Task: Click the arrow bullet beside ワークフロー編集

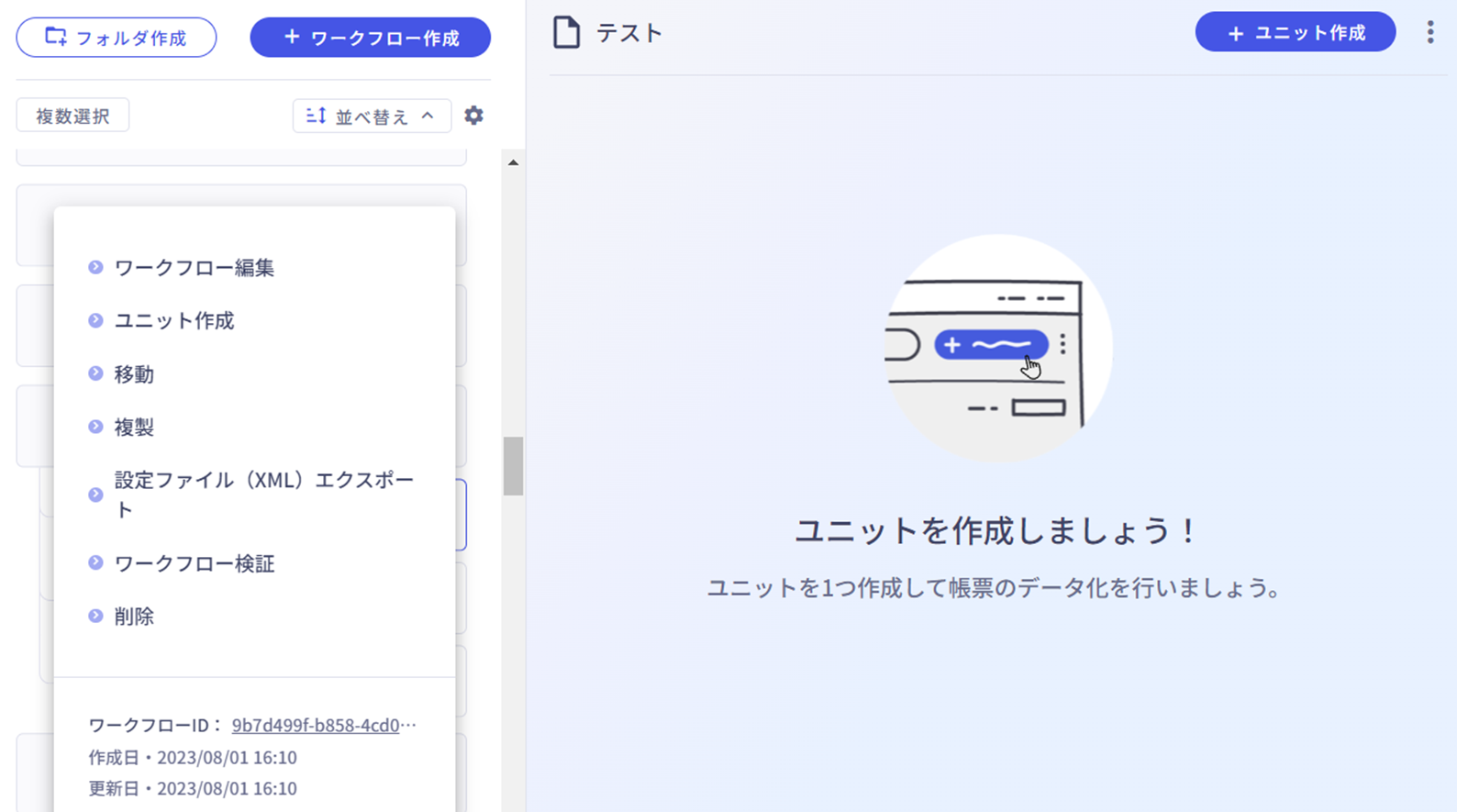Action: 95,267
